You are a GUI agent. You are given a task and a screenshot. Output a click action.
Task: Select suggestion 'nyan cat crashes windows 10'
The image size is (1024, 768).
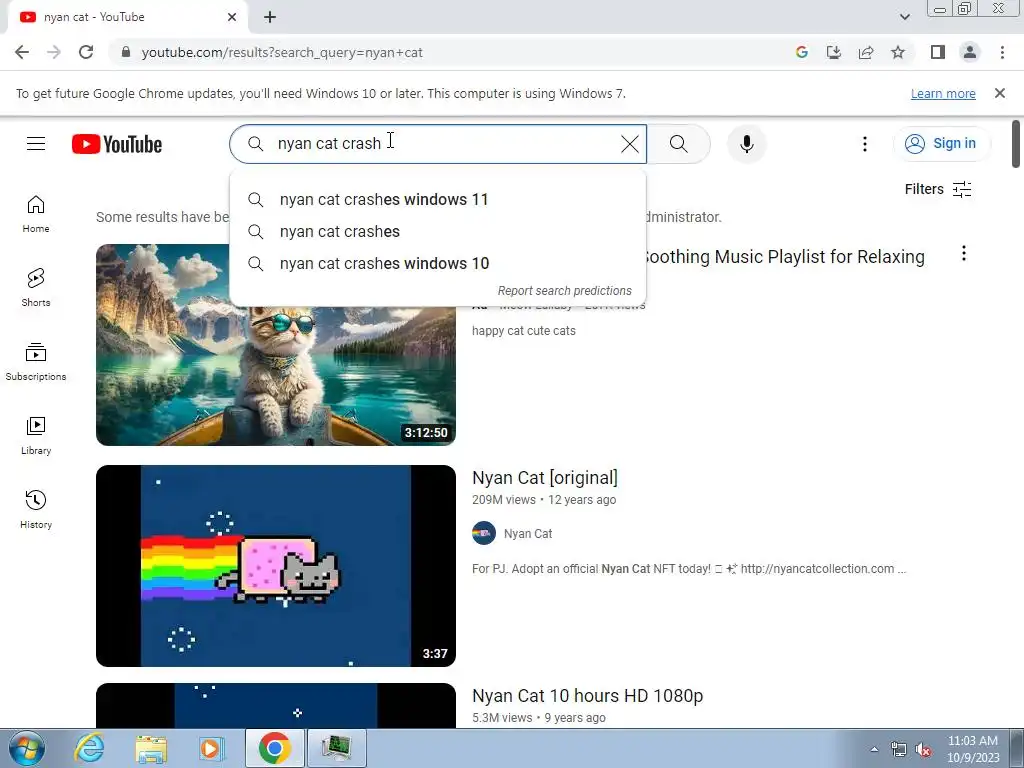[x=438, y=264]
